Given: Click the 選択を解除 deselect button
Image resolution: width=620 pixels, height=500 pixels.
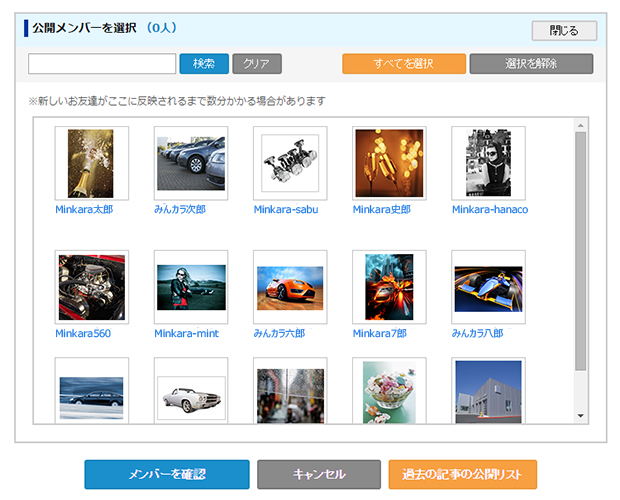Looking at the screenshot, I should [531, 64].
